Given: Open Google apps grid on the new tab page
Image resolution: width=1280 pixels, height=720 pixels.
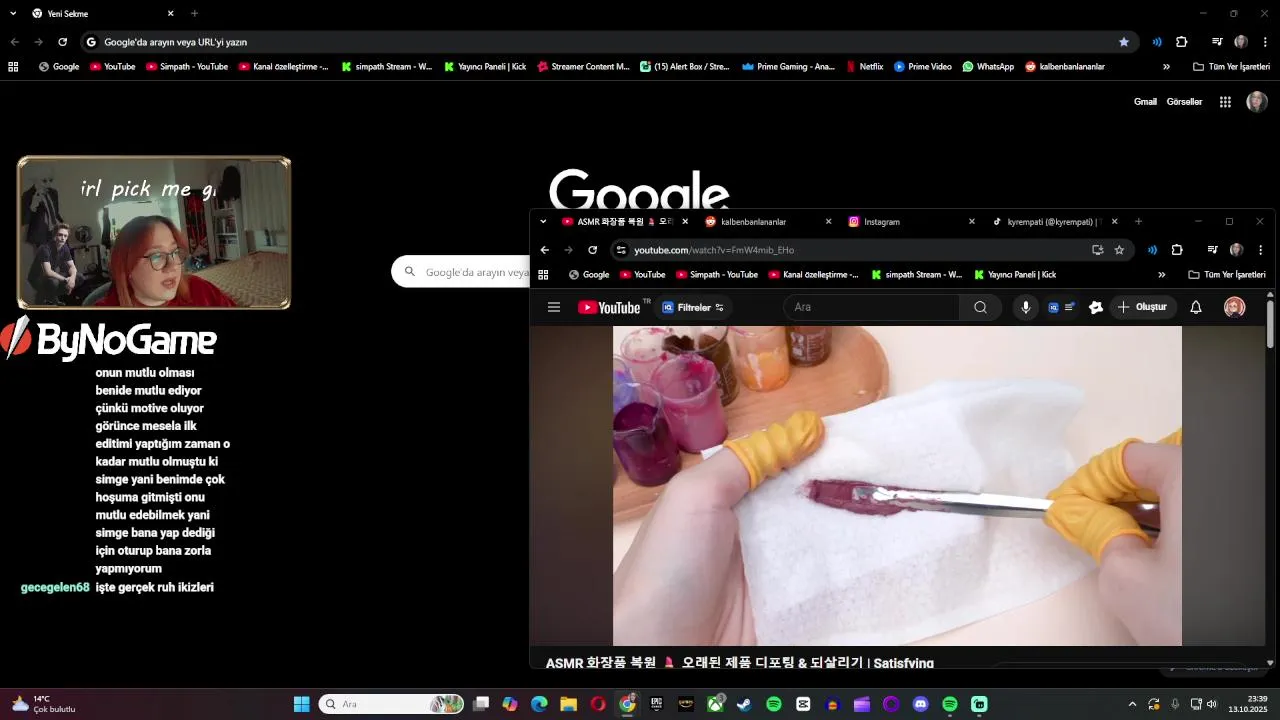Looking at the screenshot, I should [1225, 102].
